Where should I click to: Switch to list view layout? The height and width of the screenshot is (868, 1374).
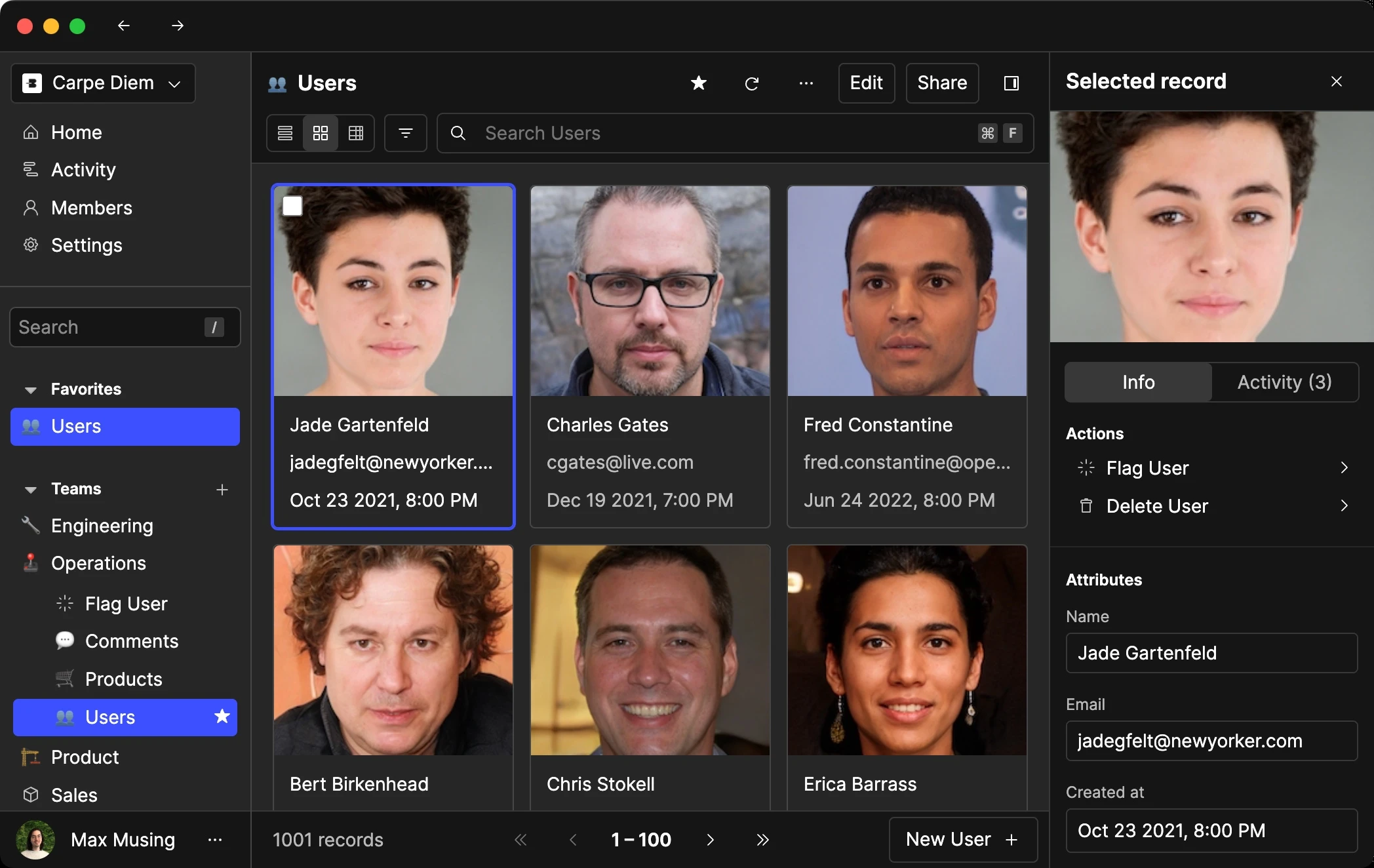pyautogui.click(x=285, y=133)
